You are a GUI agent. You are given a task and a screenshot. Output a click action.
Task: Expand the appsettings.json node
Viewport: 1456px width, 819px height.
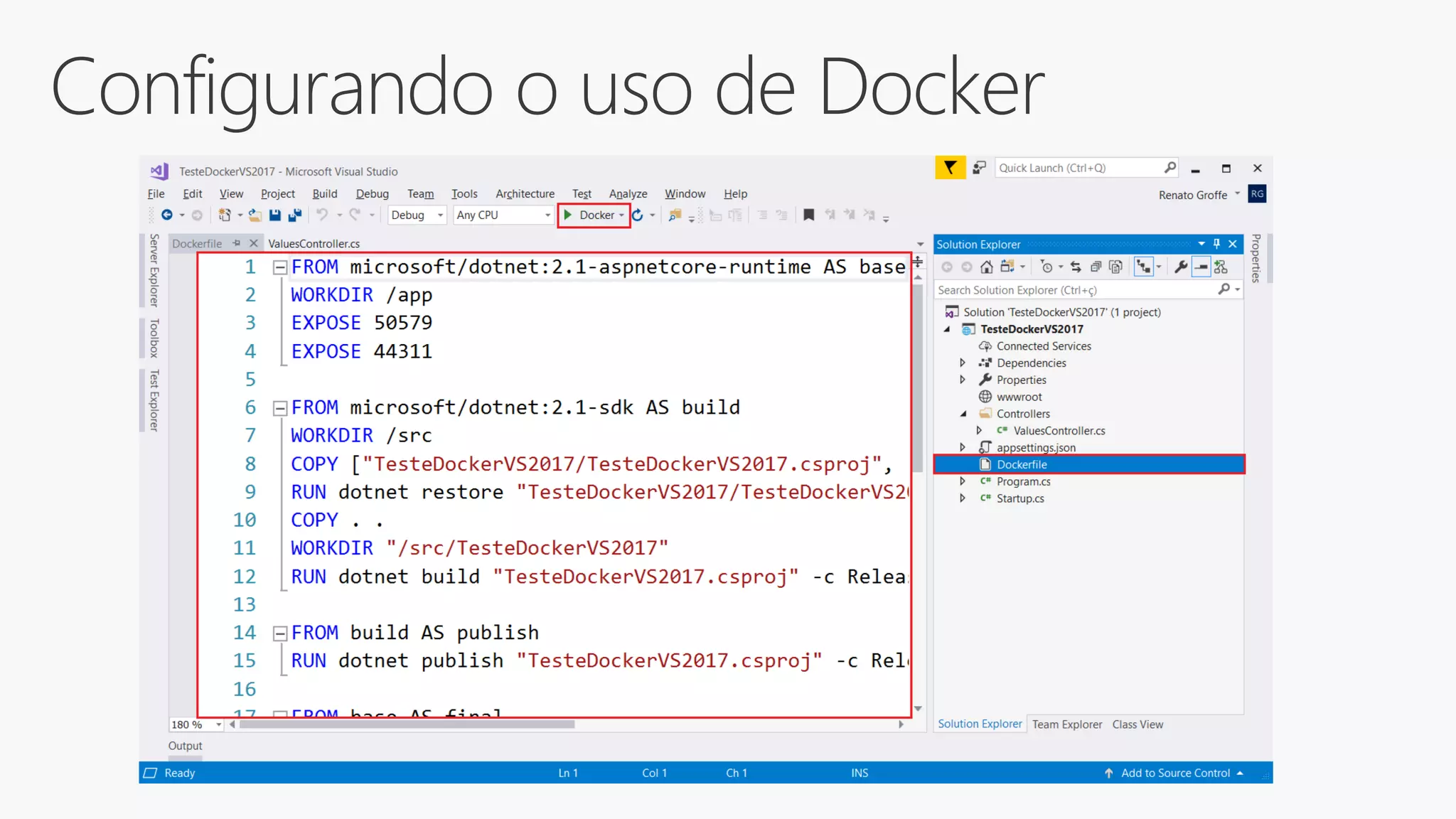click(963, 447)
